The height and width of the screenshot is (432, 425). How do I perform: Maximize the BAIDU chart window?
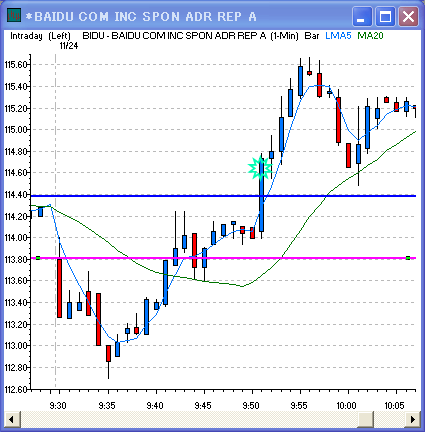pyautogui.click(x=385, y=16)
